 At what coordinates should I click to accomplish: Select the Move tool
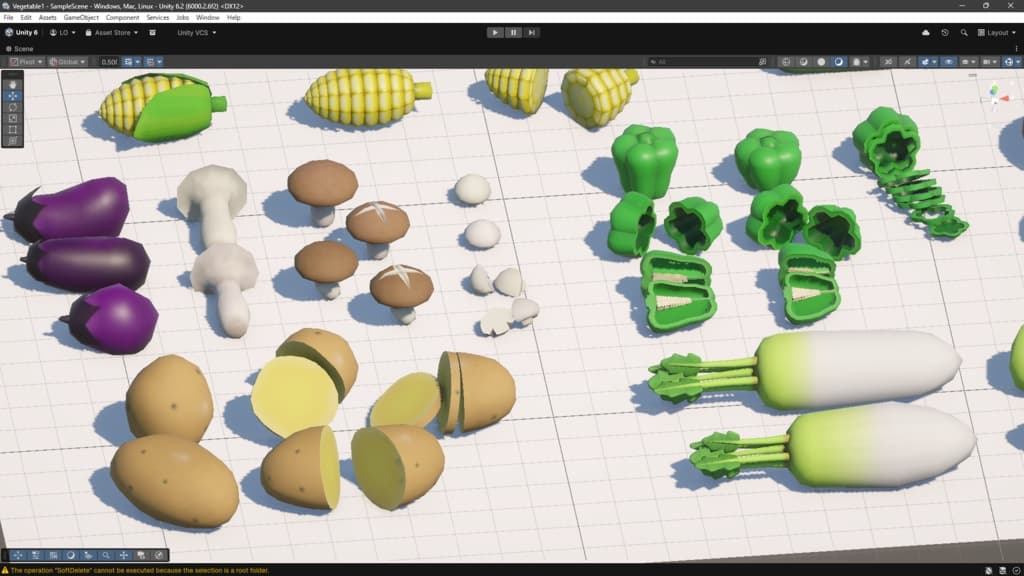point(12,96)
